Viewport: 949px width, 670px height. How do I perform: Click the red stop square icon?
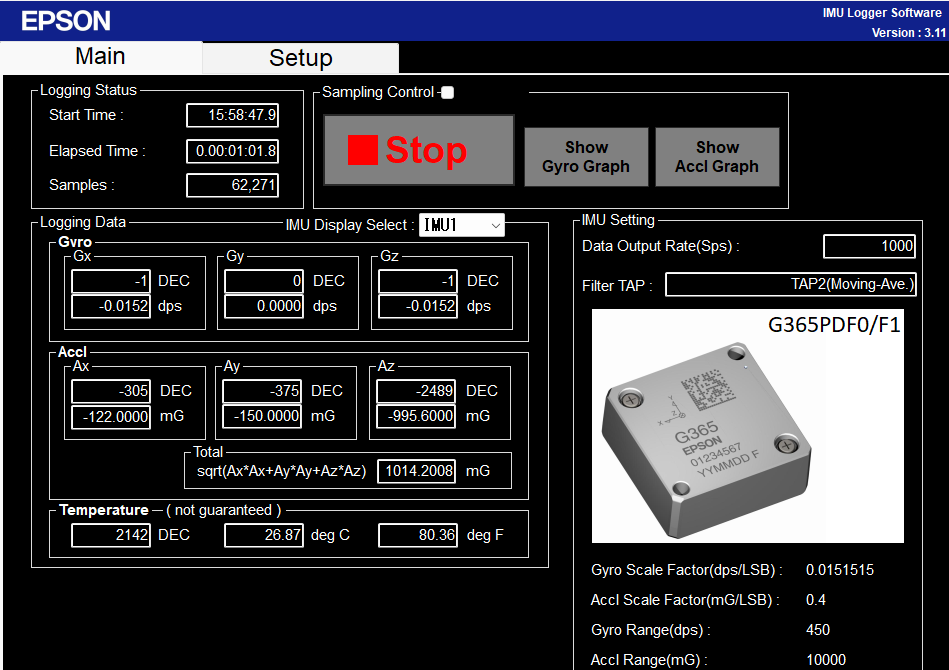(363, 149)
